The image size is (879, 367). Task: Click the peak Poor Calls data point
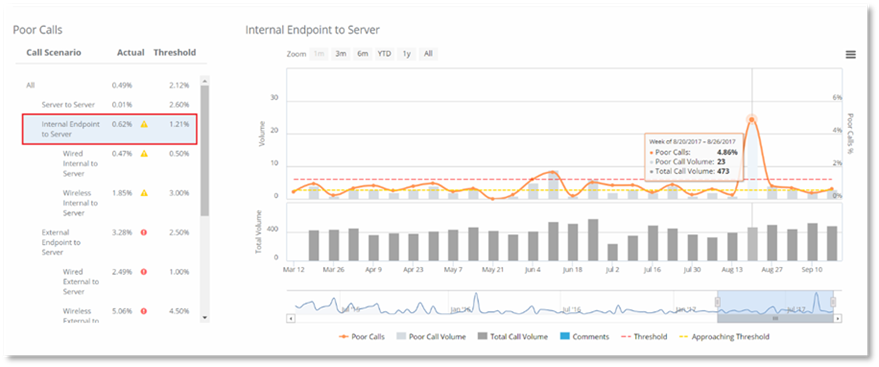tap(752, 119)
